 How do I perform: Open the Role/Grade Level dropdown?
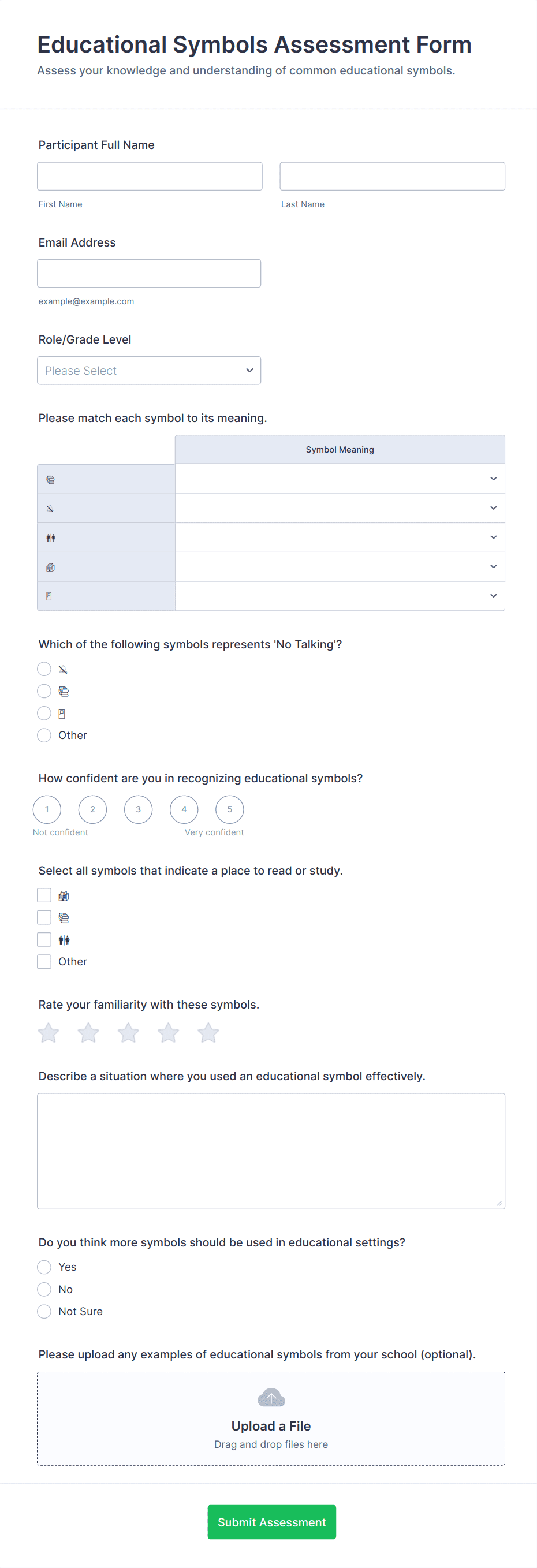(149, 371)
